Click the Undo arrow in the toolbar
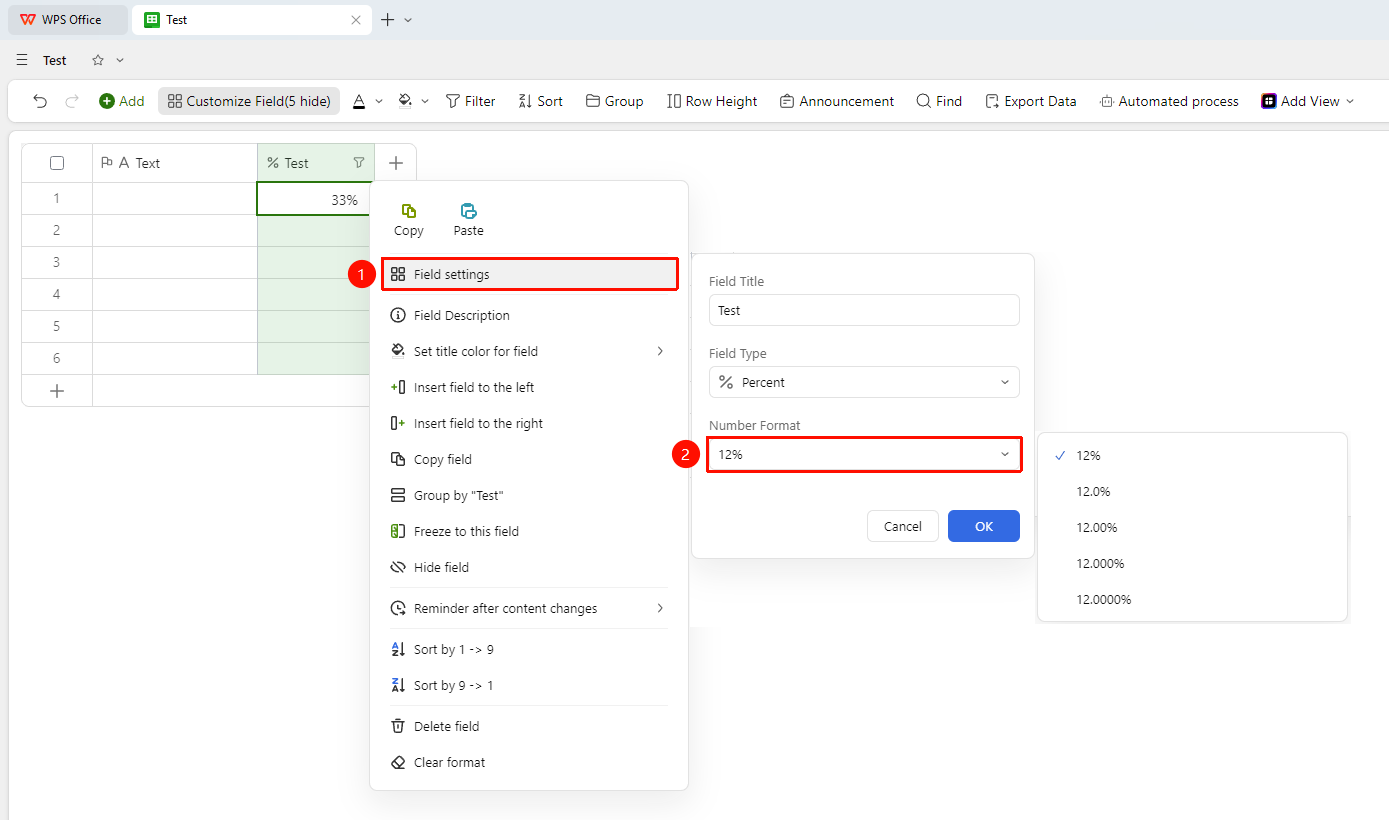 40,101
